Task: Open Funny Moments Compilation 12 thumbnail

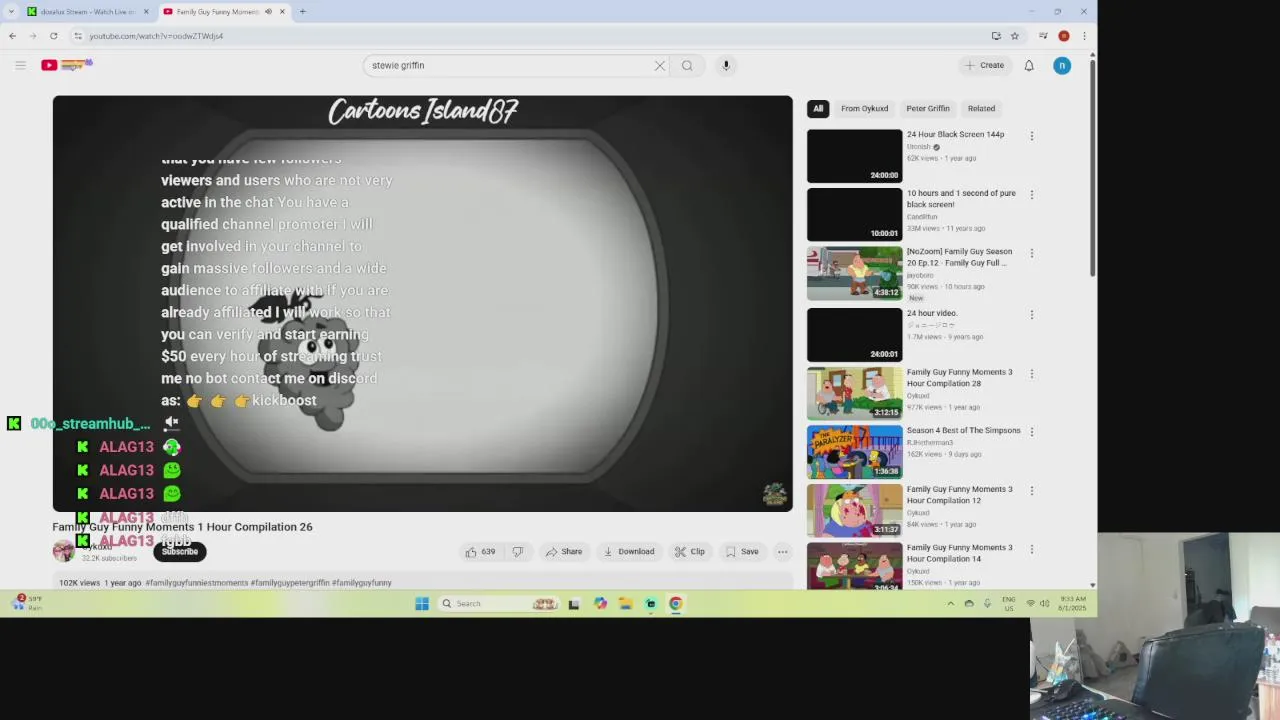Action: [854, 510]
